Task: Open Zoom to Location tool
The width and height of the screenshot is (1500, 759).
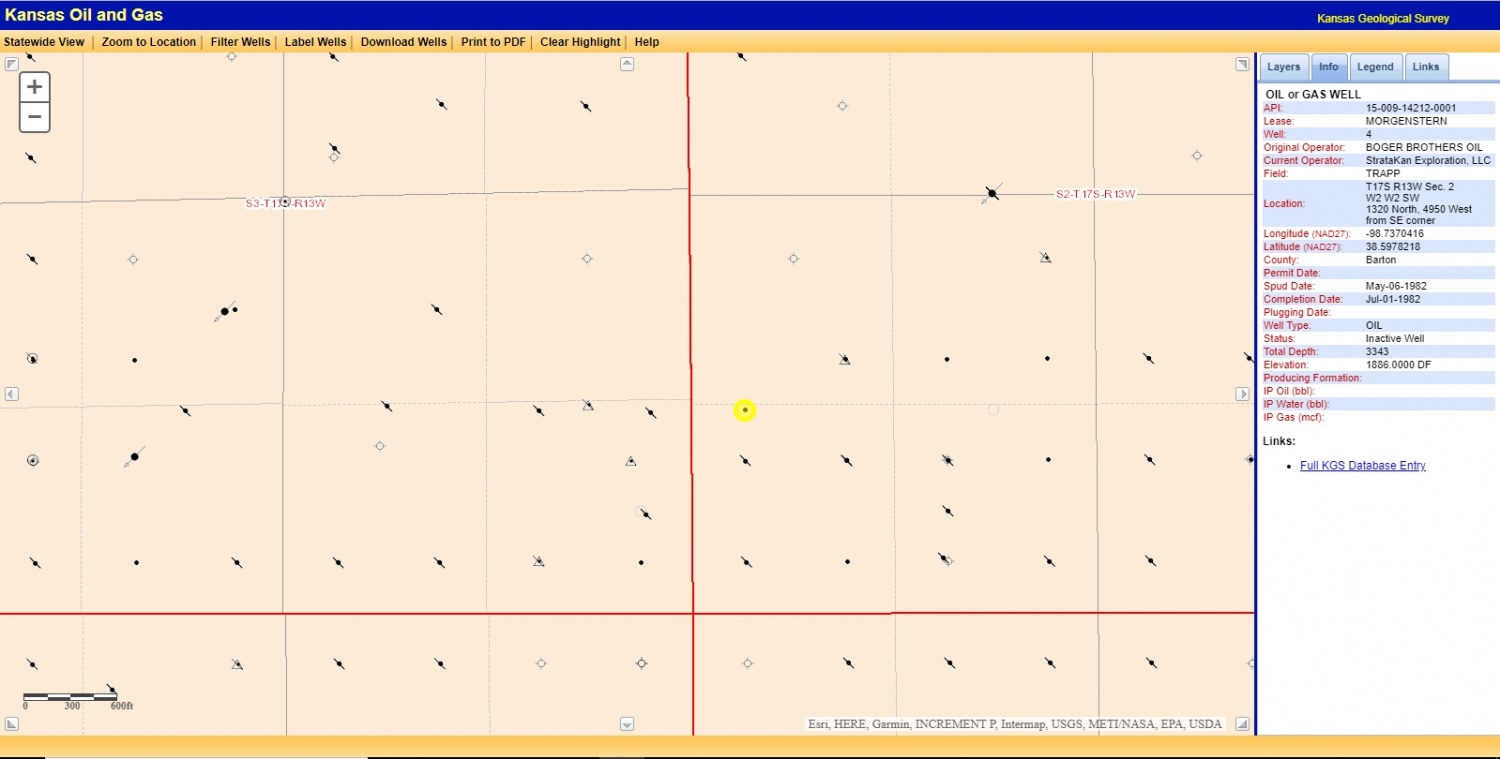Action: pos(148,42)
